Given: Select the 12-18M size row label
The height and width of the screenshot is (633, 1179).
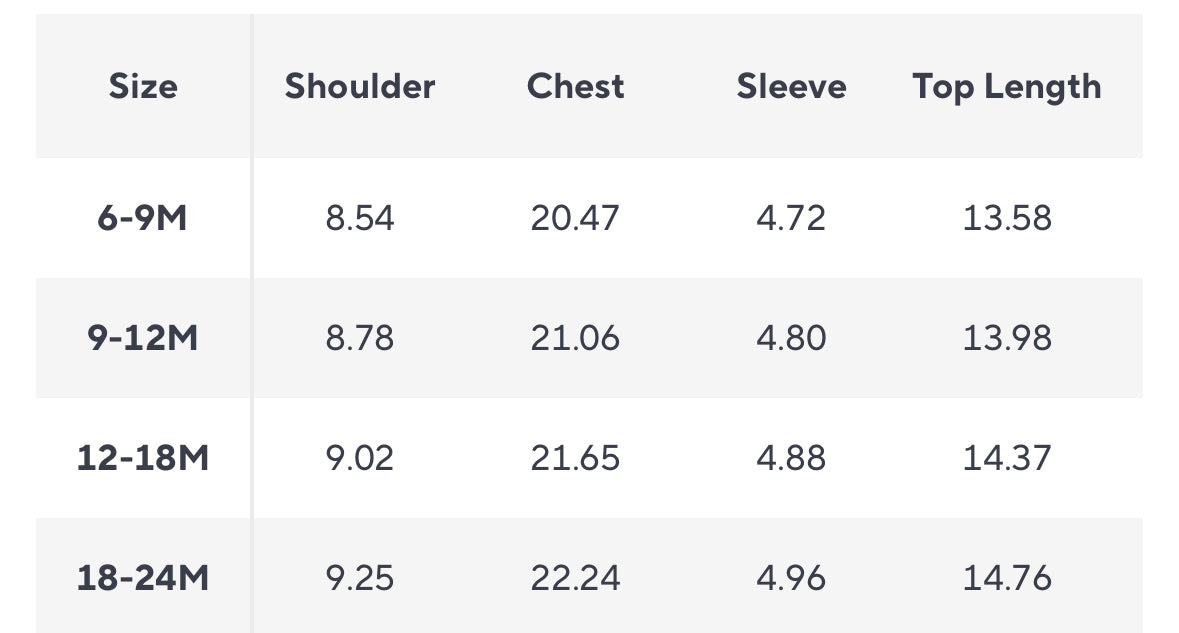Looking at the screenshot, I should click(143, 458).
